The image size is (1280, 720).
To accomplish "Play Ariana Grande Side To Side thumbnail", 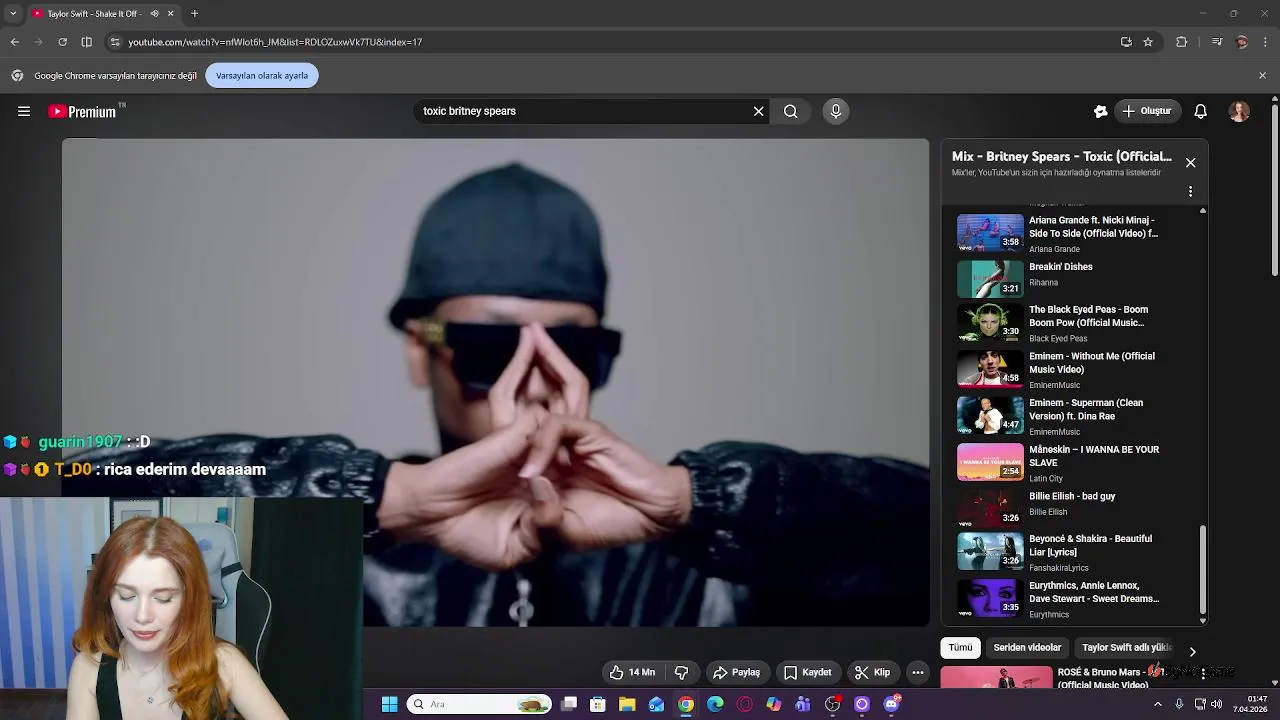I will [x=990, y=232].
